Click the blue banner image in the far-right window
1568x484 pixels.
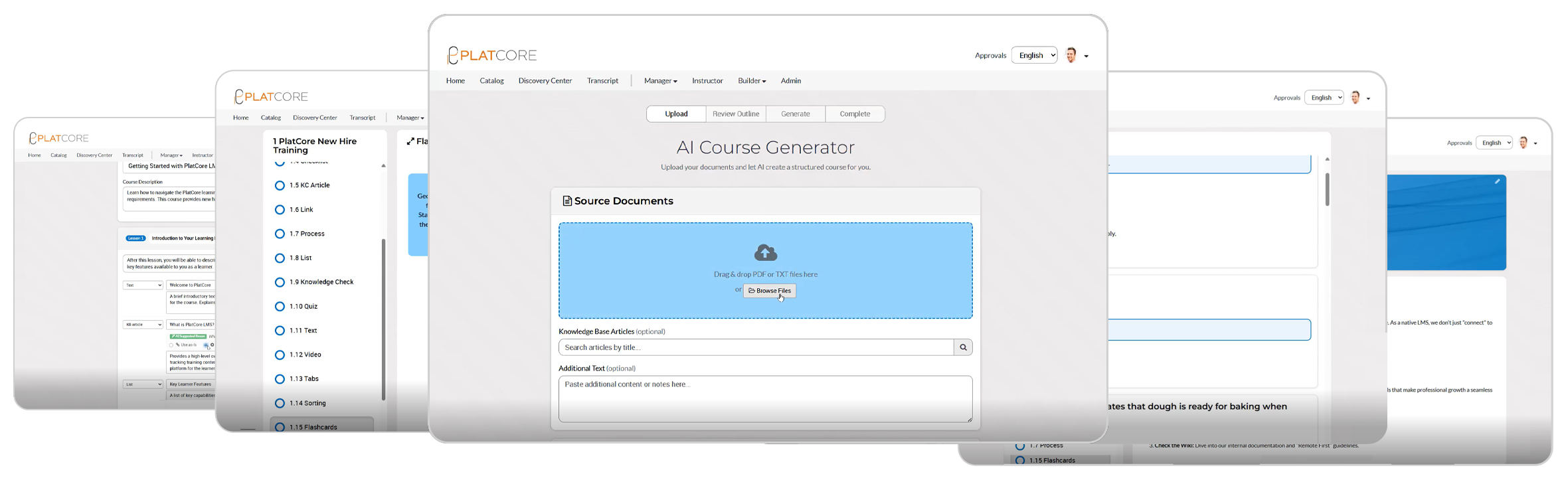click(1446, 222)
